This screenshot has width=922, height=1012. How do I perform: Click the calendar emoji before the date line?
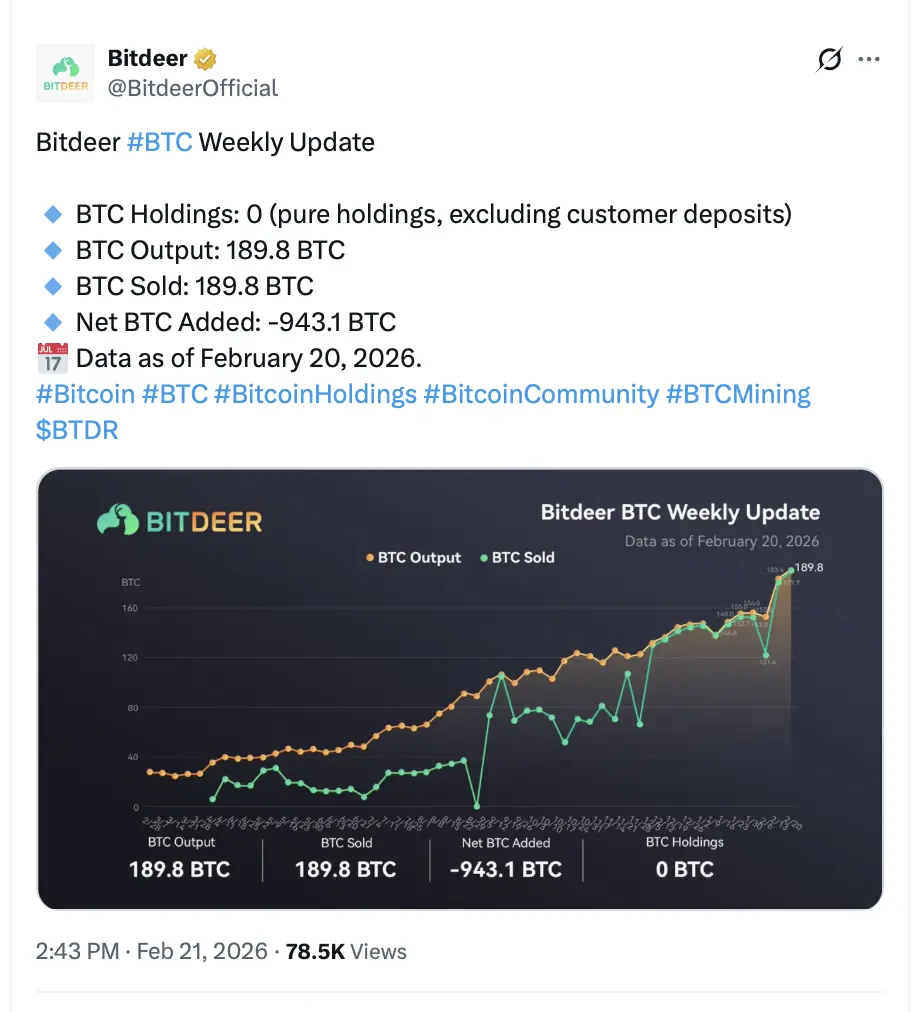click(52, 358)
